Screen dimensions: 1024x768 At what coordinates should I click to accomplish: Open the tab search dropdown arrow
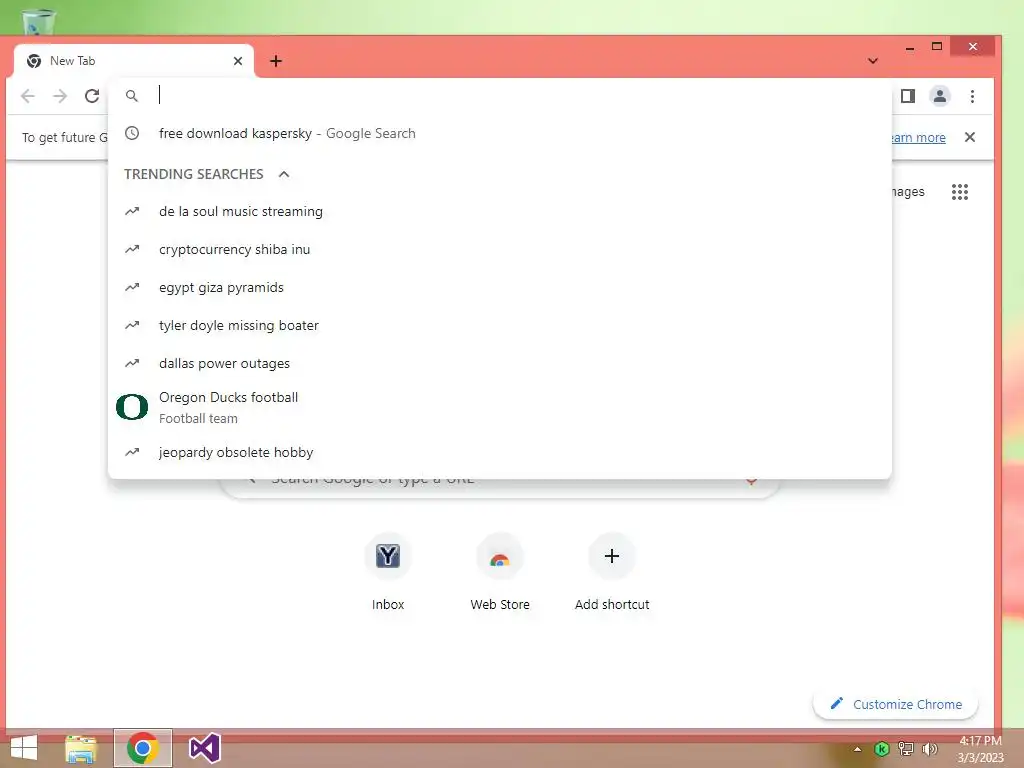[x=873, y=61]
